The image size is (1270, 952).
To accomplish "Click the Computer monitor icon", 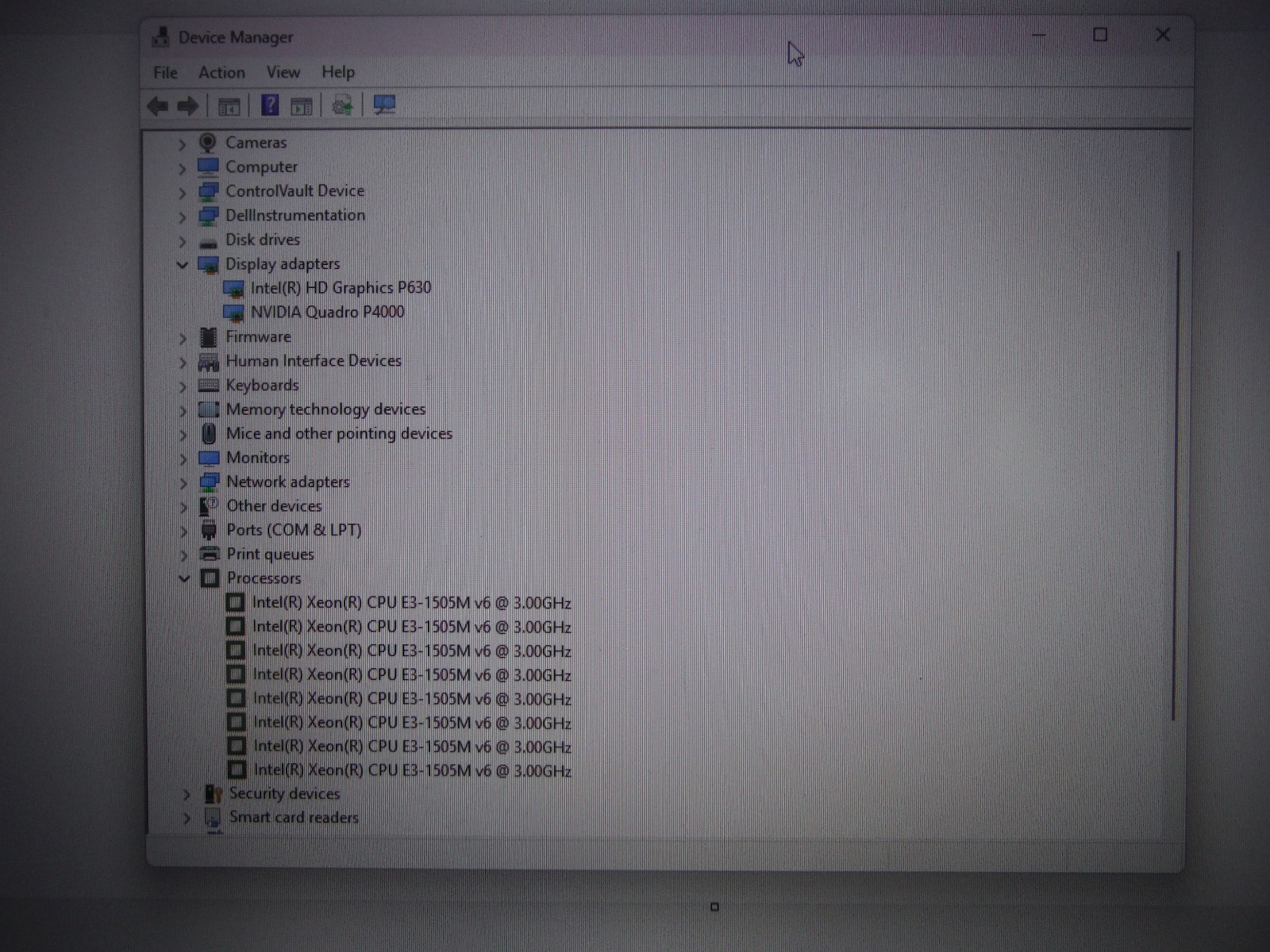I will pos(208,167).
